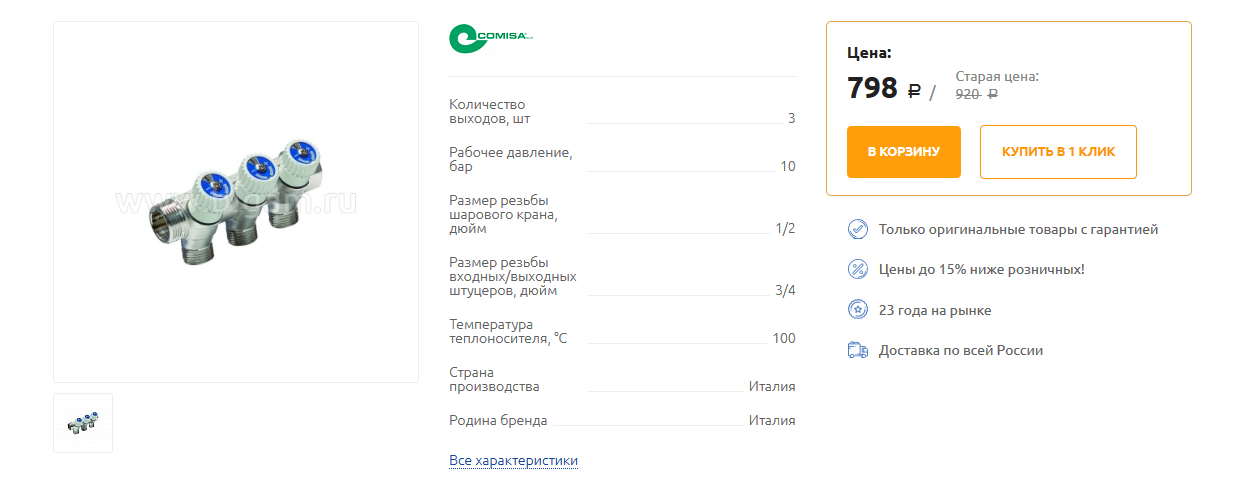The height and width of the screenshot is (488, 1245).
Task: Click text Доставка по всей России
Action: point(961,351)
